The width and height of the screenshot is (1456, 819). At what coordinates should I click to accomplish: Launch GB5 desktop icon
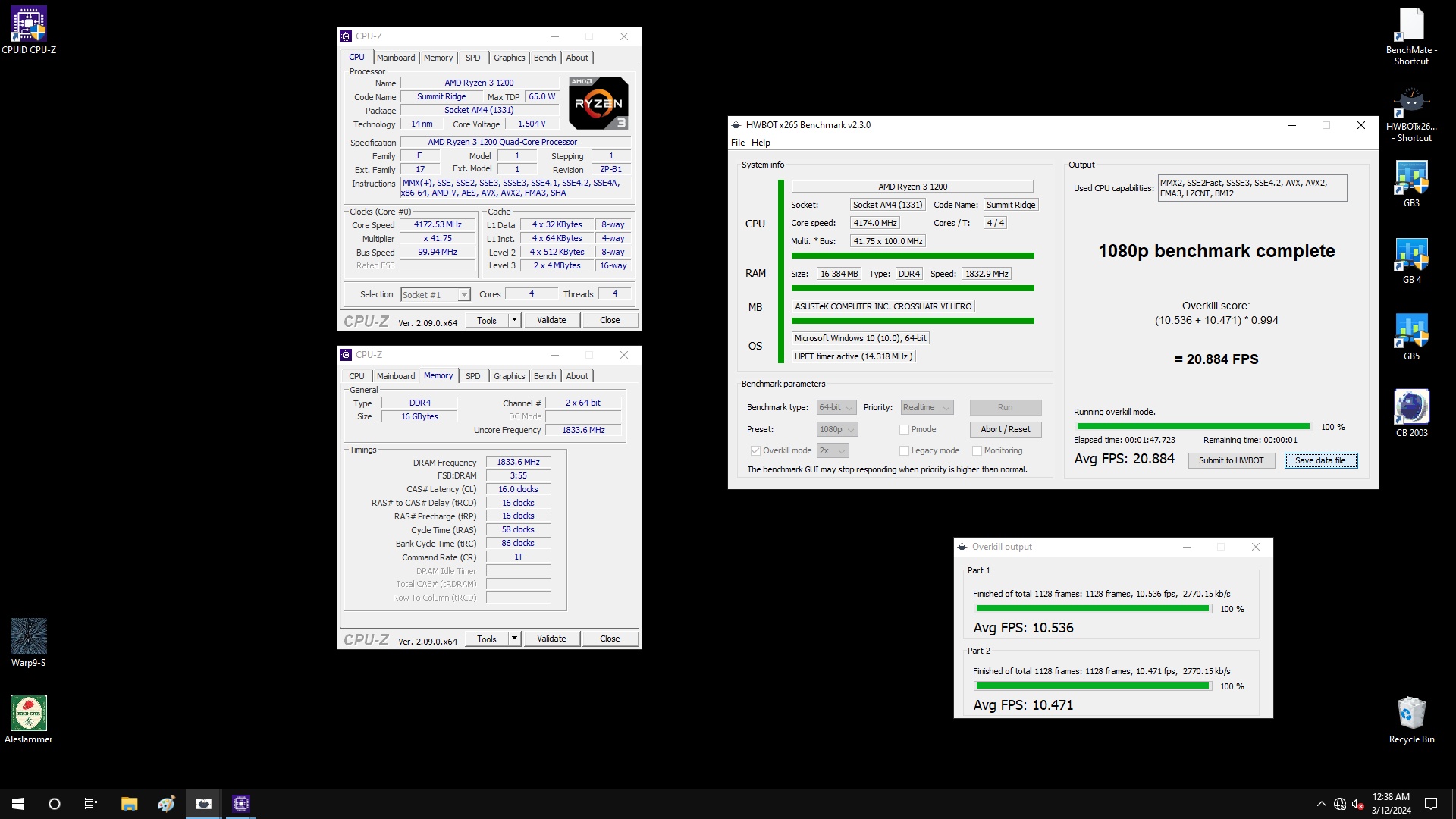(1411, 337)
